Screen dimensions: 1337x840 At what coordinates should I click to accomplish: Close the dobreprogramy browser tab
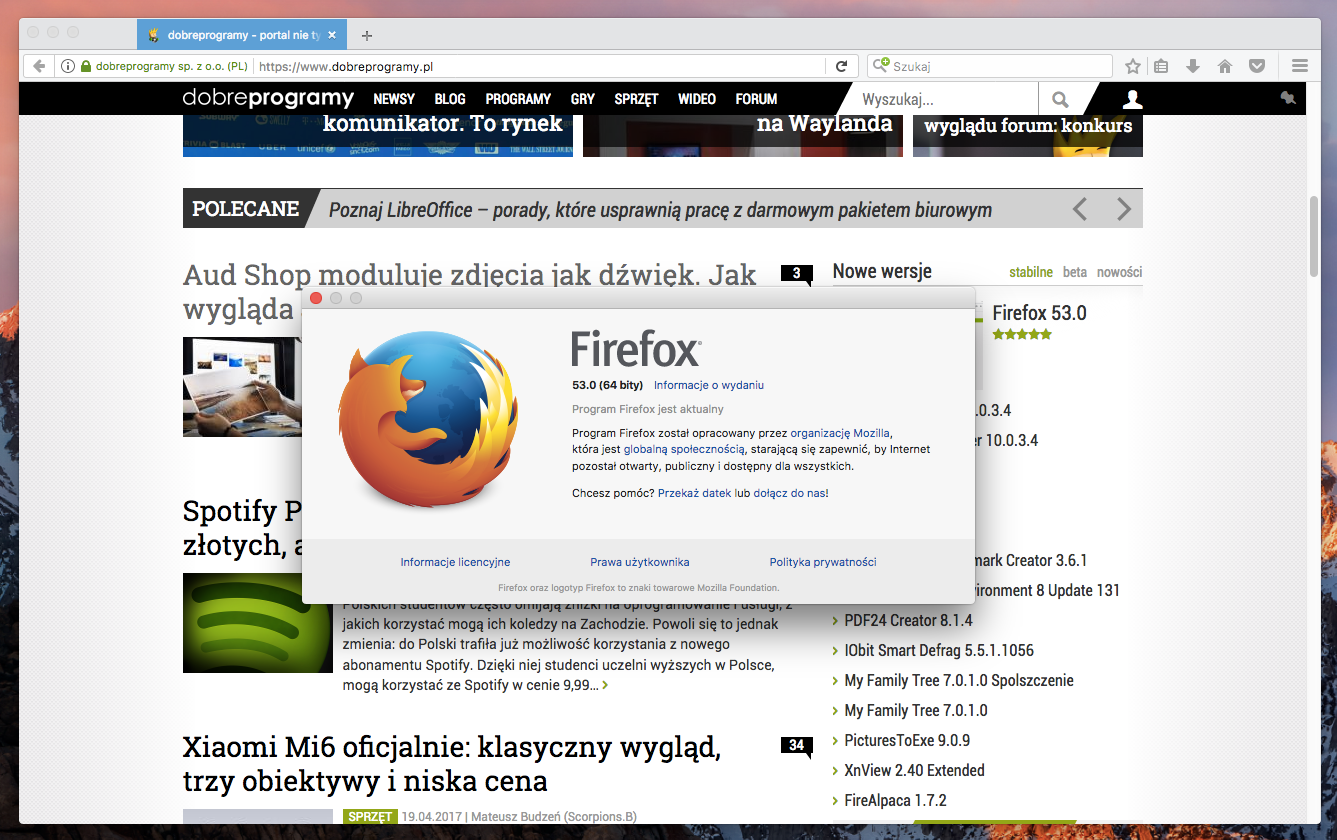pyautogui.click(x=332, y=35)
